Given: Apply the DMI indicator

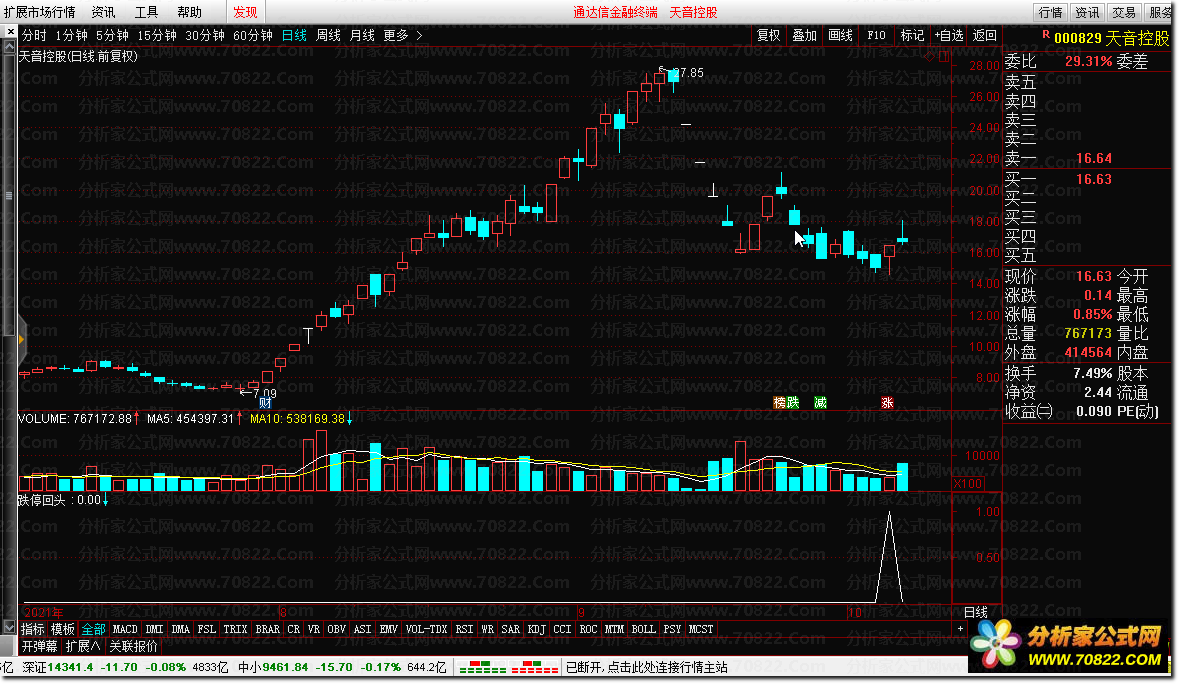Looking at the screenshot, I should click(x=154, y=629).
